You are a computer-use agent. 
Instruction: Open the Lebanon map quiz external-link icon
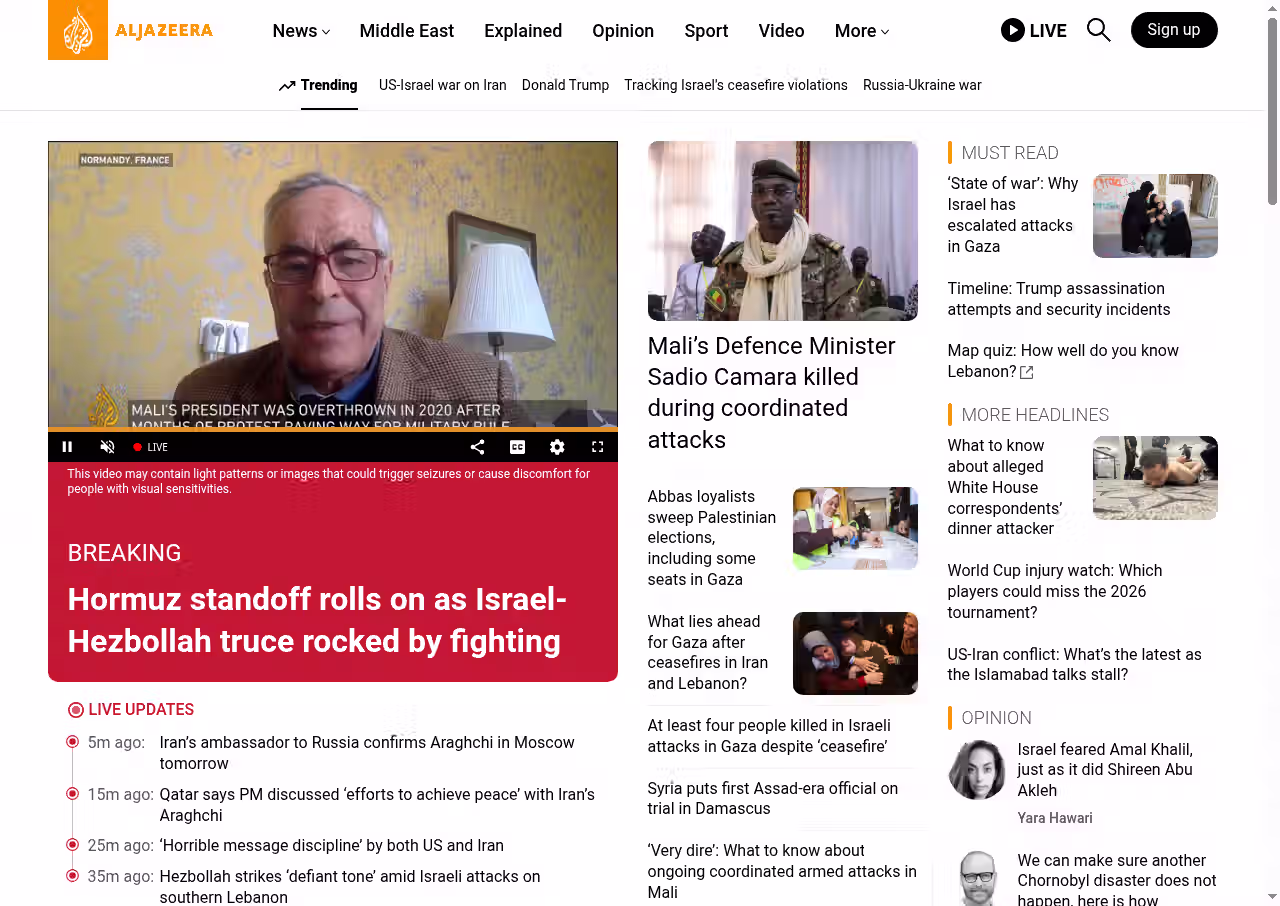(1026, 373)
